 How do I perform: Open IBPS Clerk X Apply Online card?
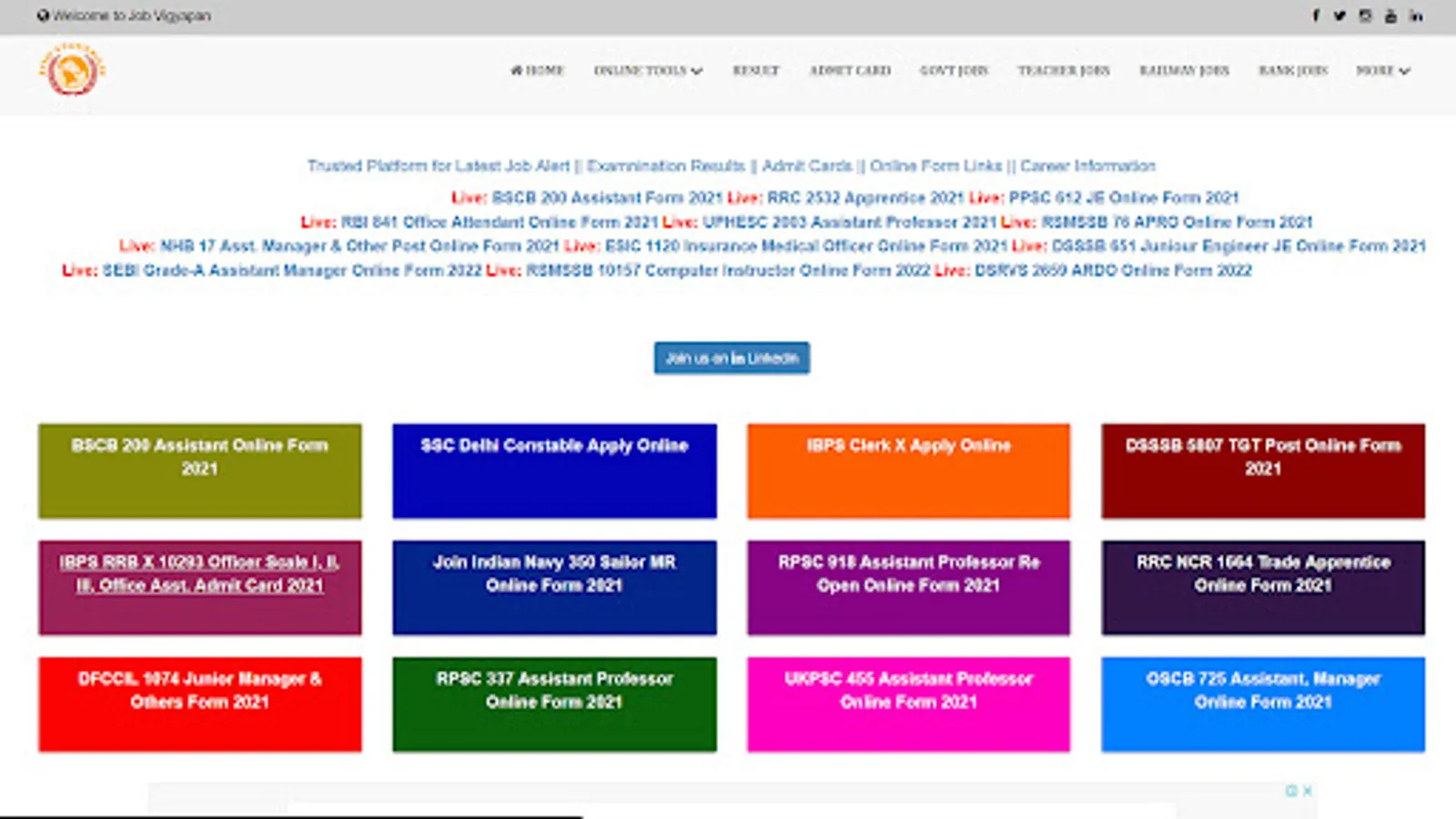click(x=909, y=470)
